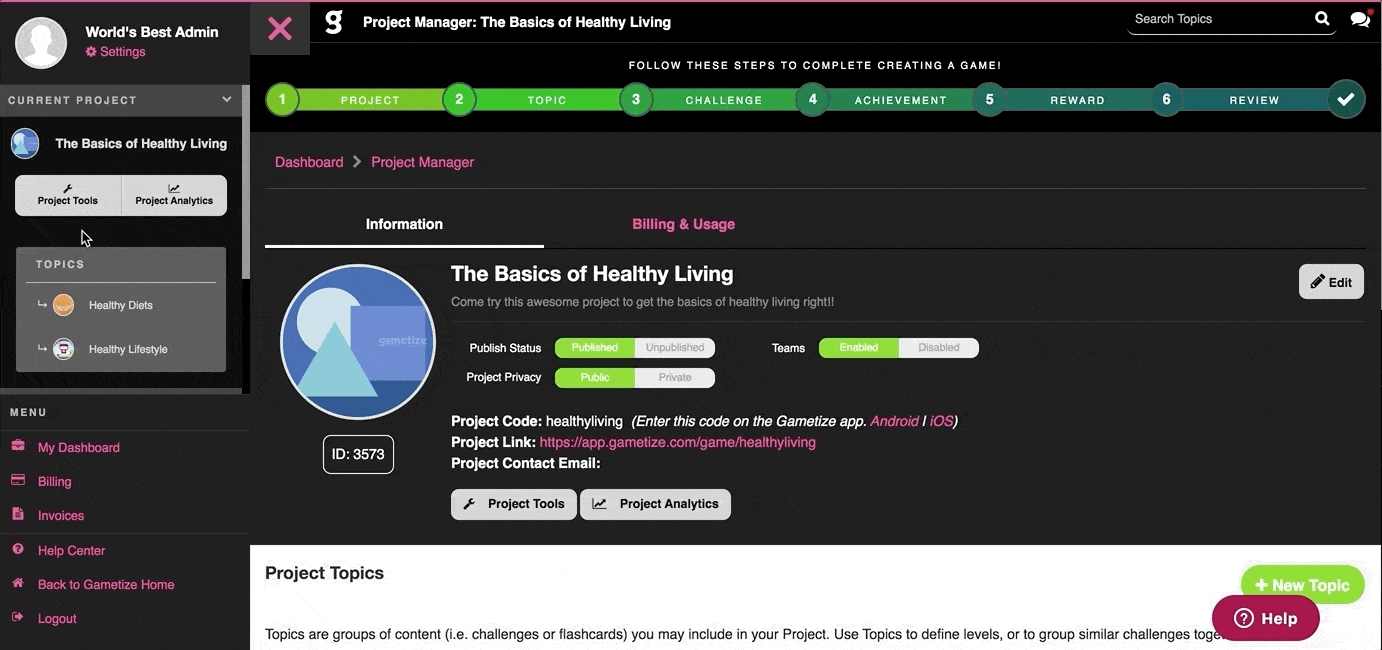This screenshot has height=650, width=1382.
Task: Go to step 1 Project
Action: tap(283, 99)
